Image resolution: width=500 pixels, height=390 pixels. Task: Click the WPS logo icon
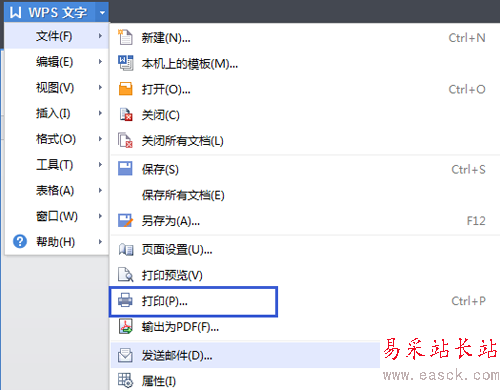16,12
